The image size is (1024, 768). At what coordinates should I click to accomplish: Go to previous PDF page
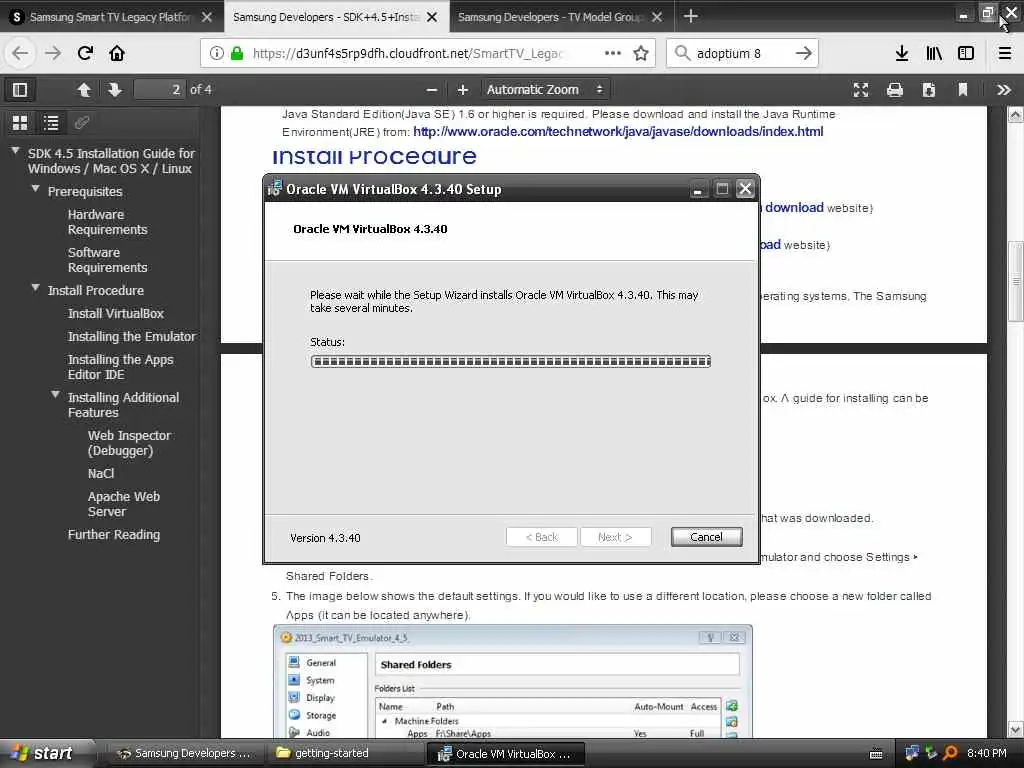click(x=84, y=89)
